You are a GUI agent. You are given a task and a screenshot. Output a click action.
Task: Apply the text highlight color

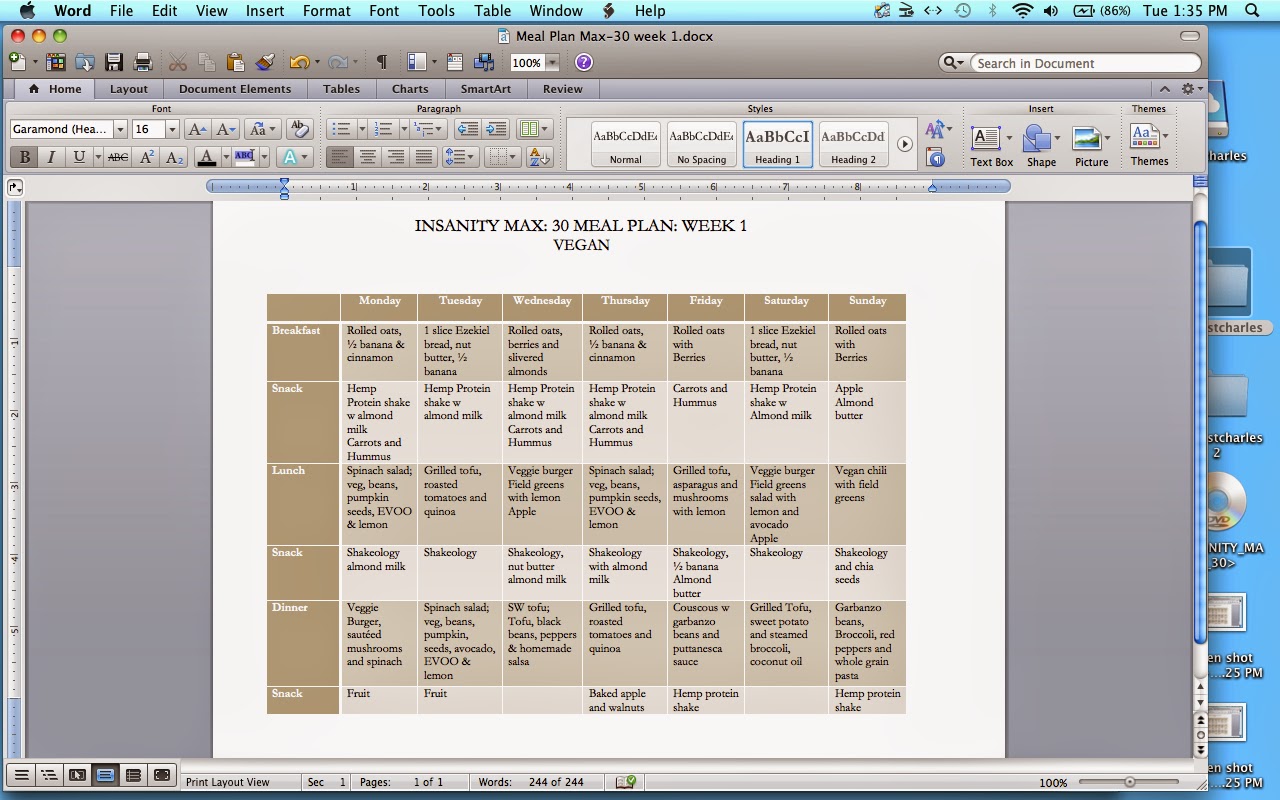coord(245,157)
